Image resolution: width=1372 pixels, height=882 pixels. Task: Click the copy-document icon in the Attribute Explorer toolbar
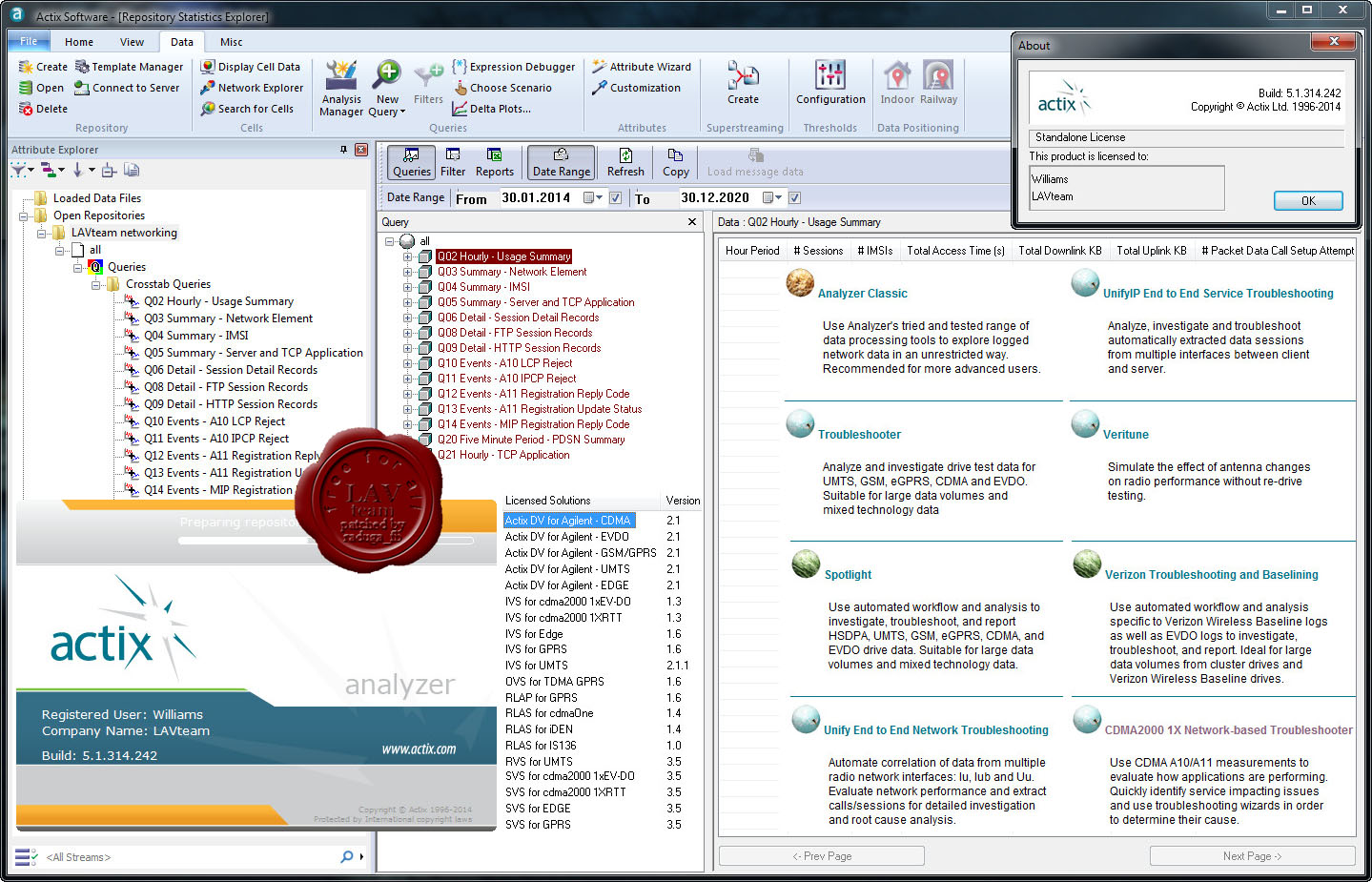pyautogui.click(x=132, y=170)
